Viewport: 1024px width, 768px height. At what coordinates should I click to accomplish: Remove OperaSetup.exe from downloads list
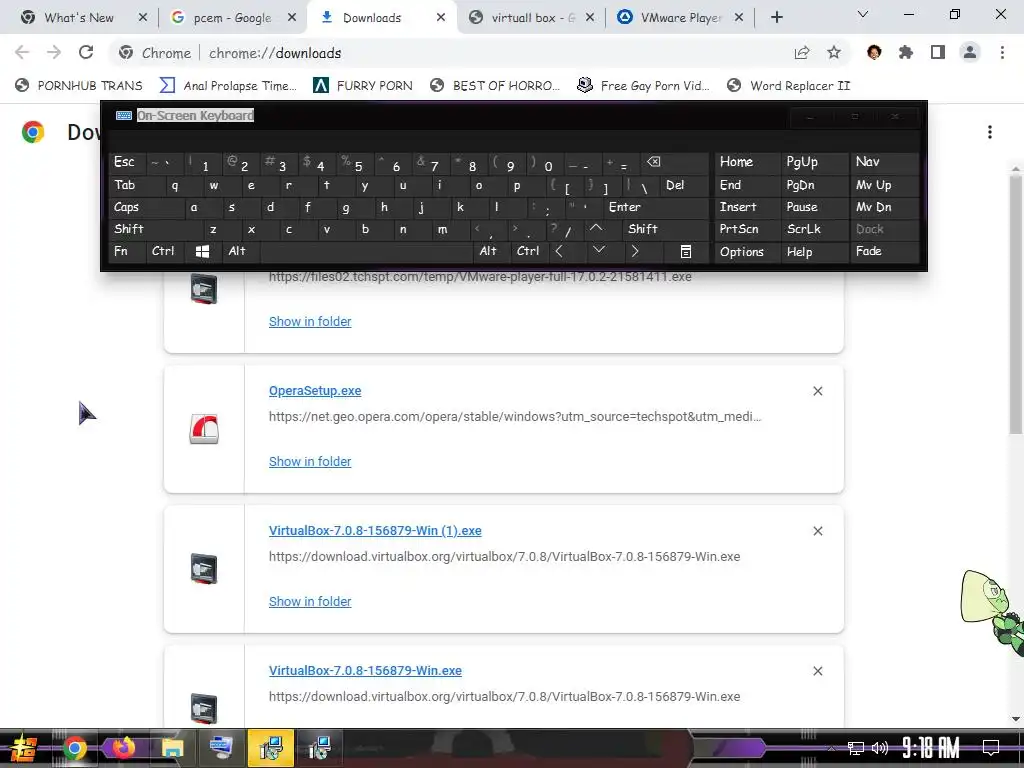[x=818, y=391]
